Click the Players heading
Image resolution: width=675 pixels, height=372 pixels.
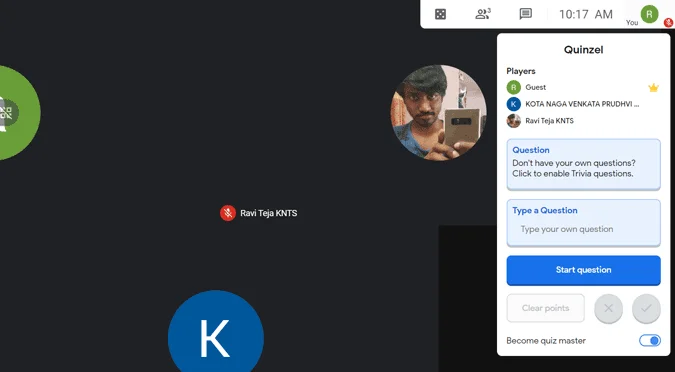521,71
